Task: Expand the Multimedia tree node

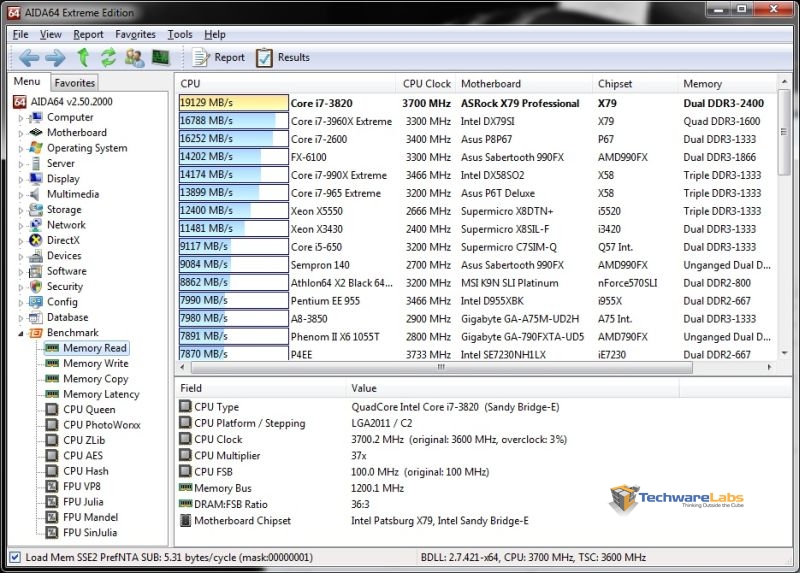Action: (21, 194)
